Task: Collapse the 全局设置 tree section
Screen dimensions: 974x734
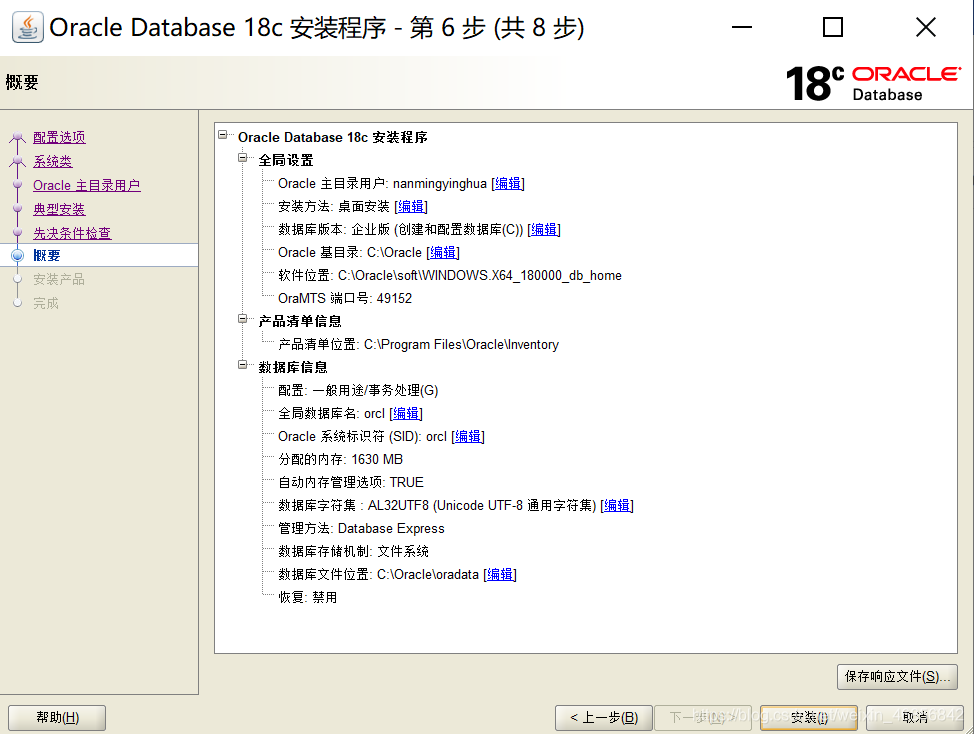Action: (x=243, y=157)
